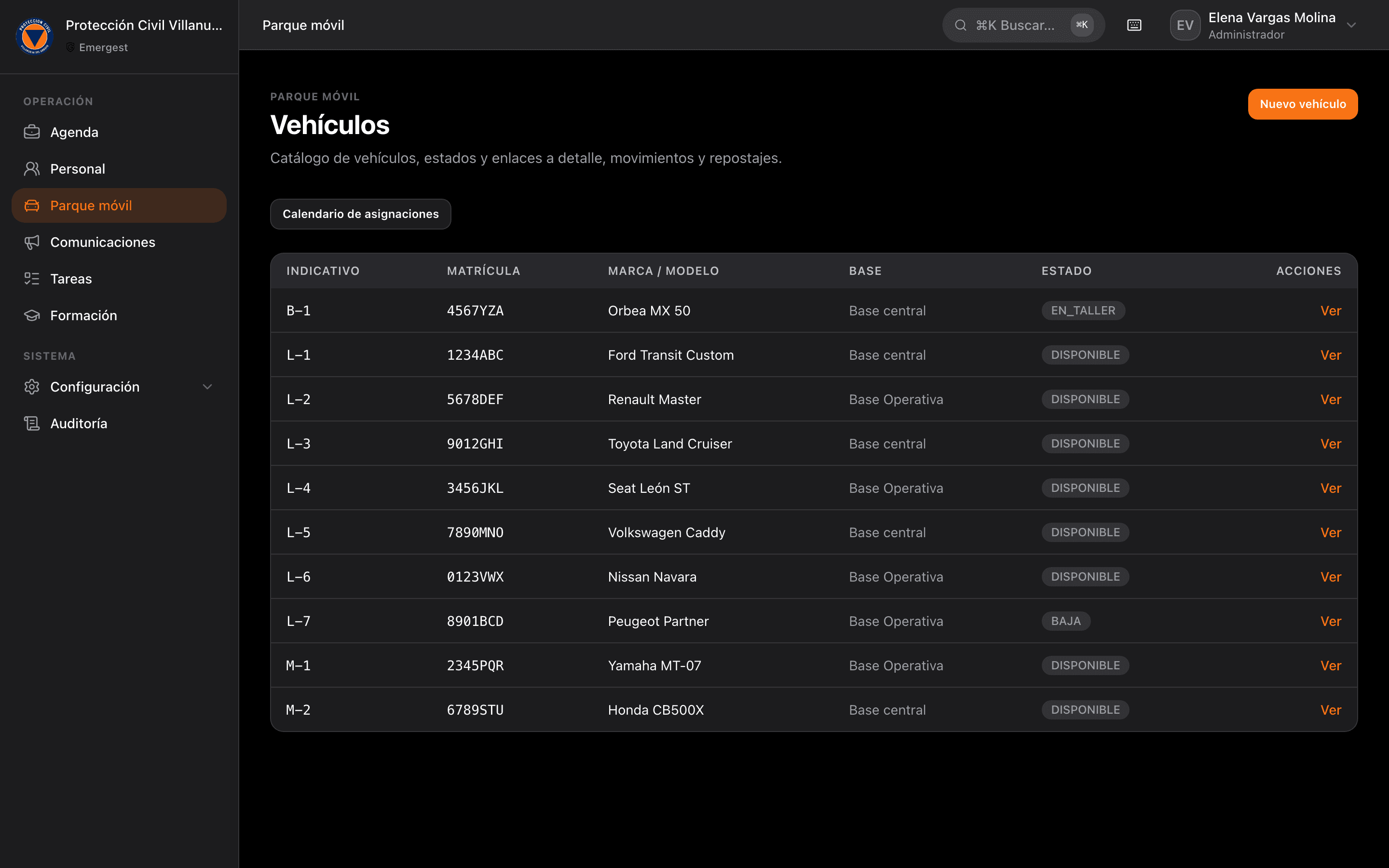Click the search magnifier icon

click(x=960, y=25)
